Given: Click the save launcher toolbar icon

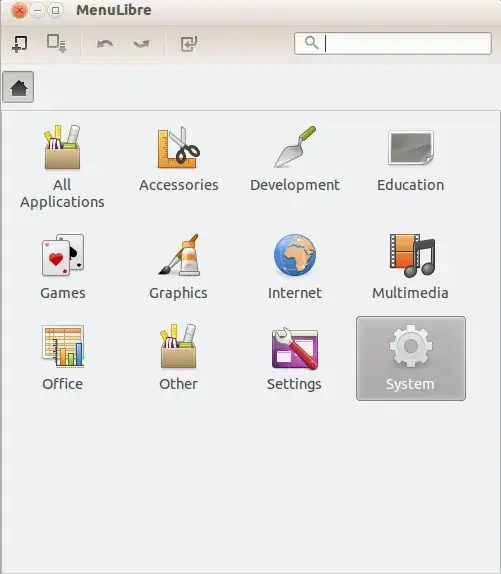Looking at the screenshot, I should coord(56,44).
